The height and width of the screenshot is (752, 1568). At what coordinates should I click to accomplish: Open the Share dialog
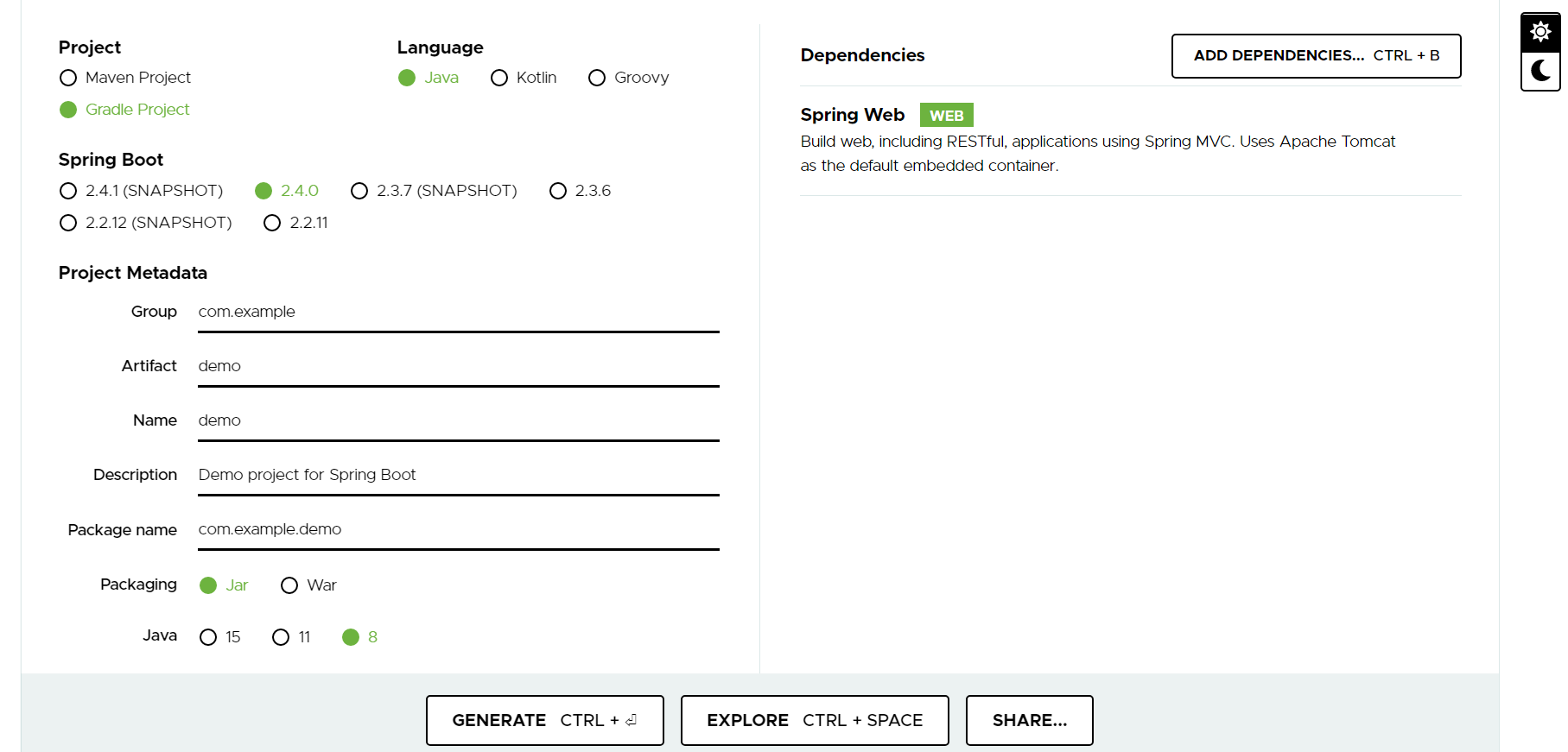[1029, 720]
